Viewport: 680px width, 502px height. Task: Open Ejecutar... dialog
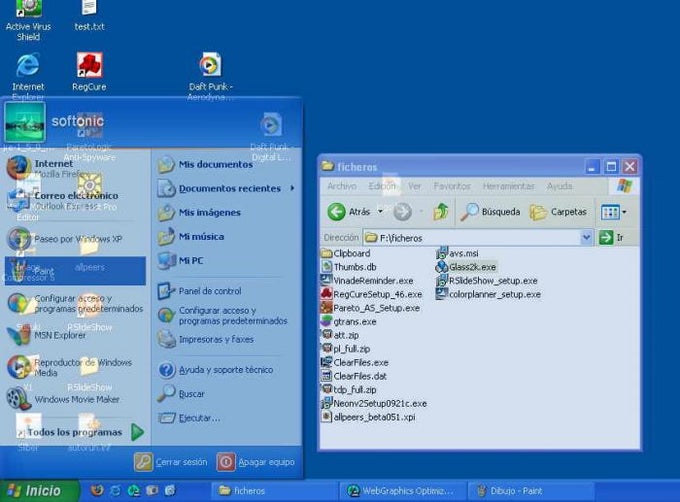pyautogui.click(x=189, y=418)
